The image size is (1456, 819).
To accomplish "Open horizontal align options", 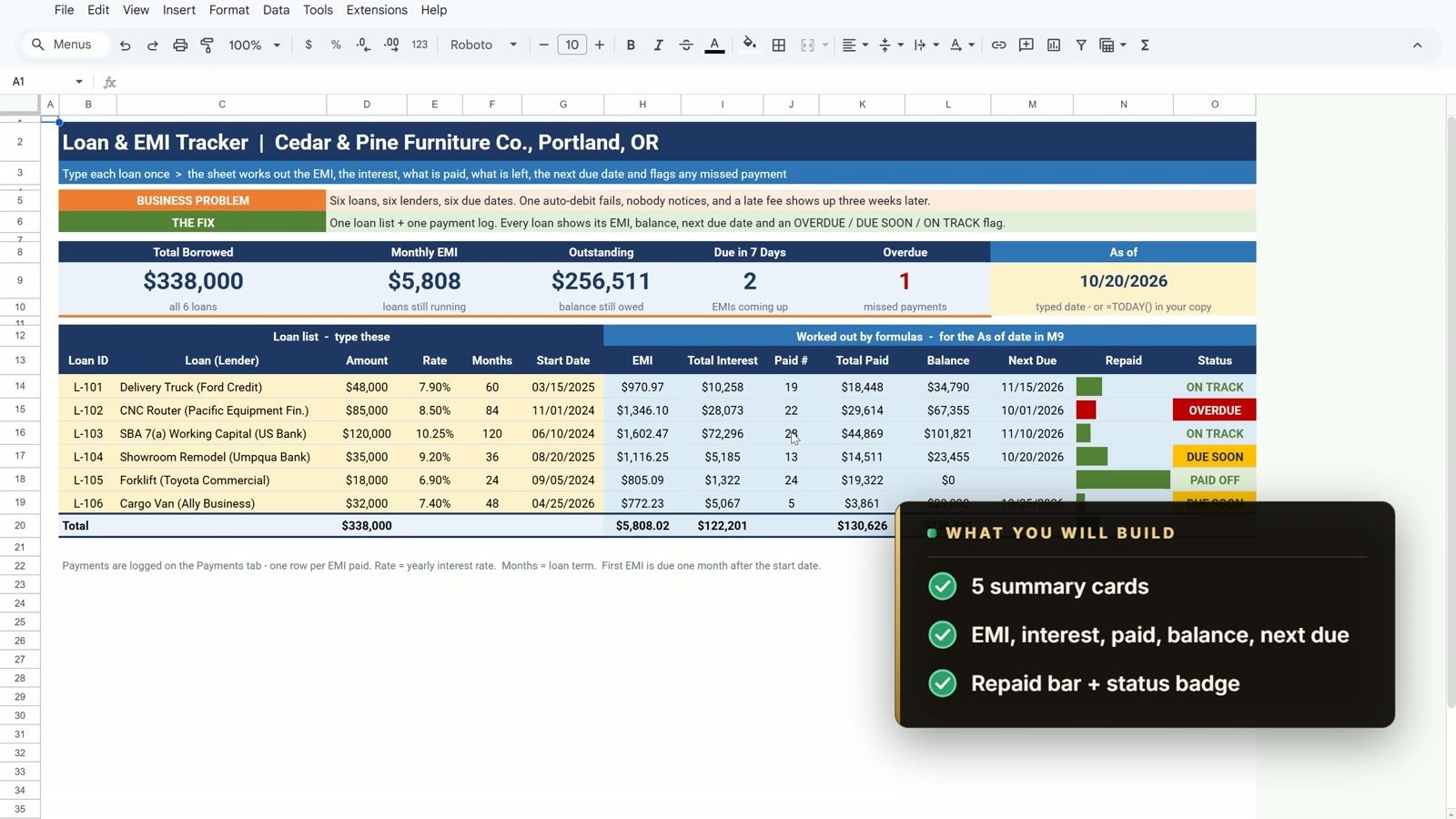I will point(854,45).
